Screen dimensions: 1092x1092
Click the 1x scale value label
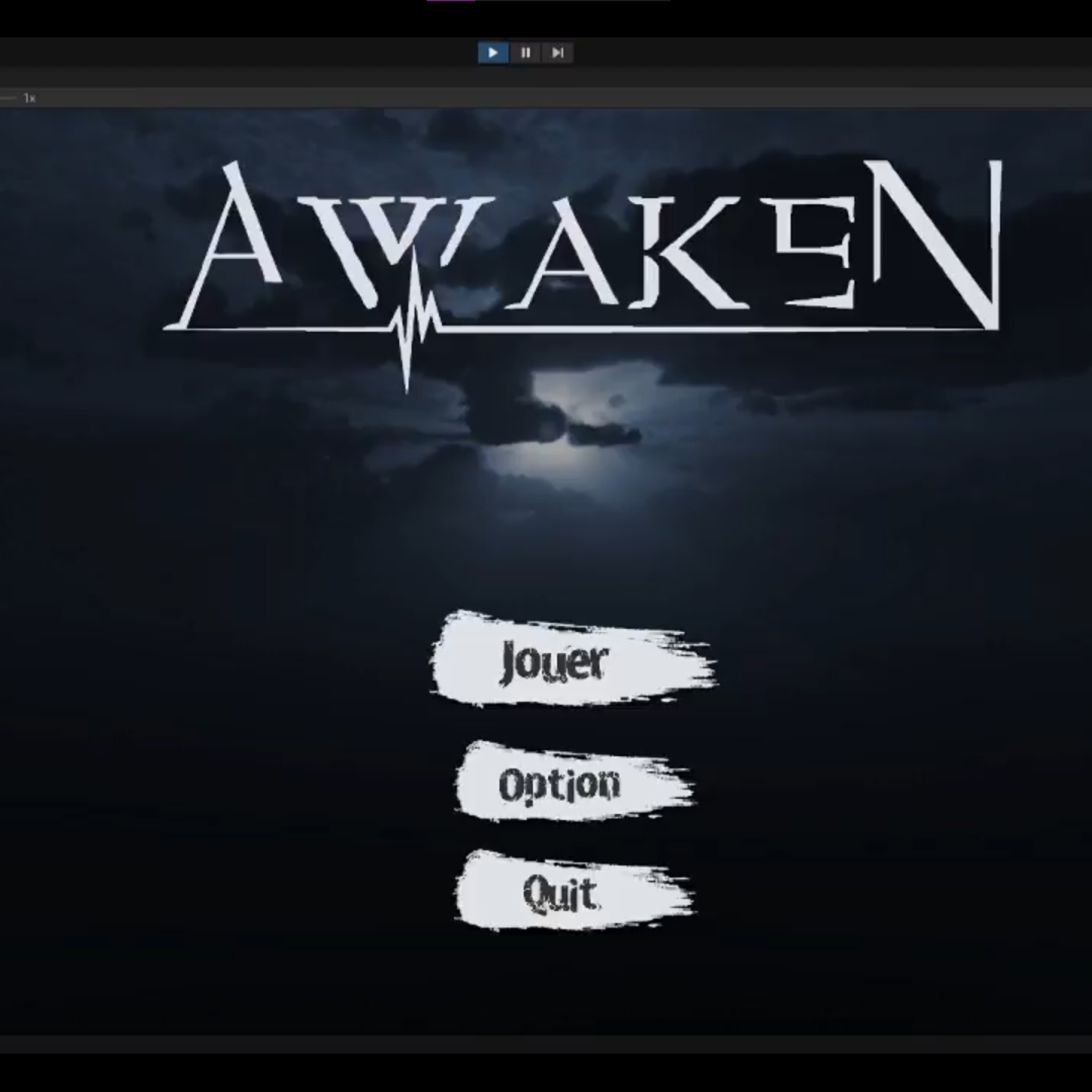[x=30, y=98]
